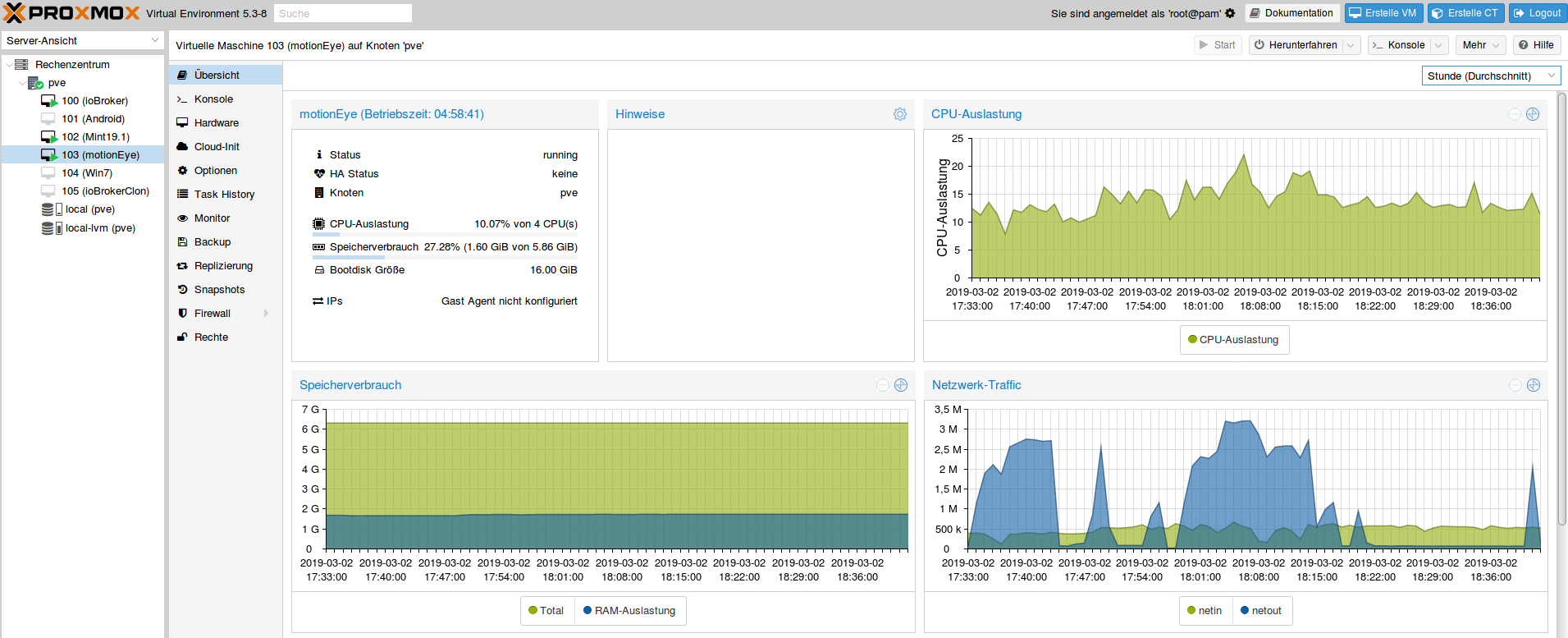Click the VM 101 (Android) monitor icon
The image size is (1568, 638).
point(48,119)
